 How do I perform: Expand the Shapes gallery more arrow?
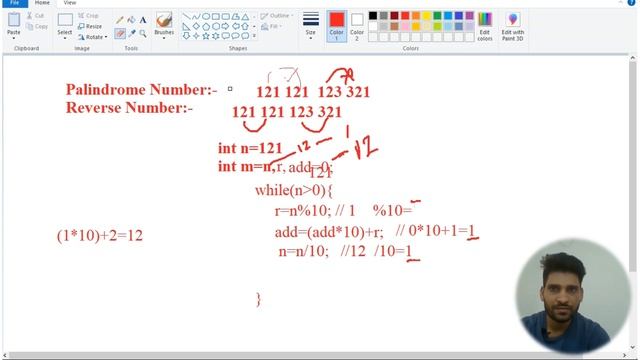[254, 36]
